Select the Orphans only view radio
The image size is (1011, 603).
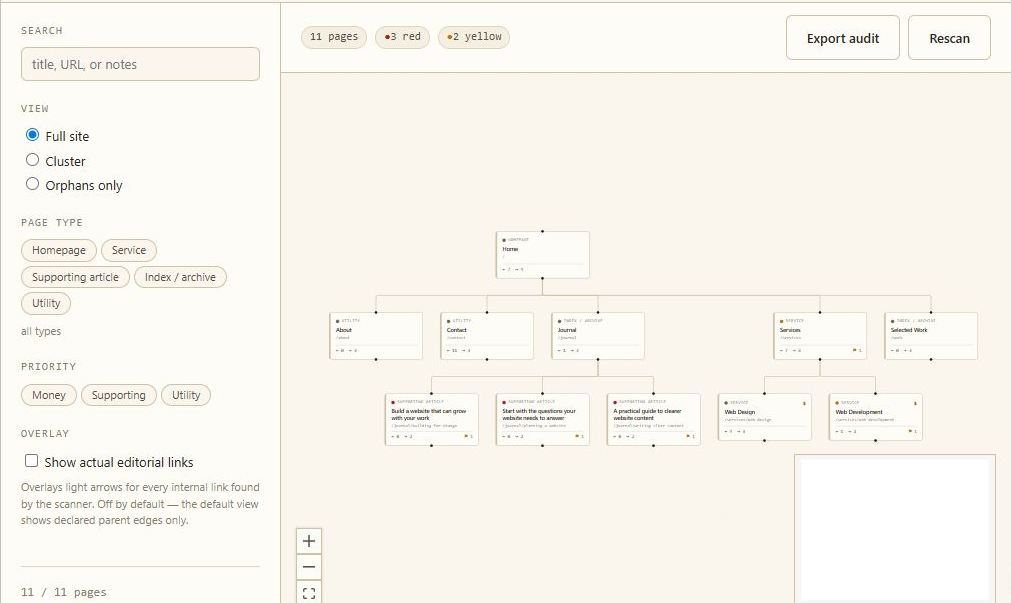(32, 184)
